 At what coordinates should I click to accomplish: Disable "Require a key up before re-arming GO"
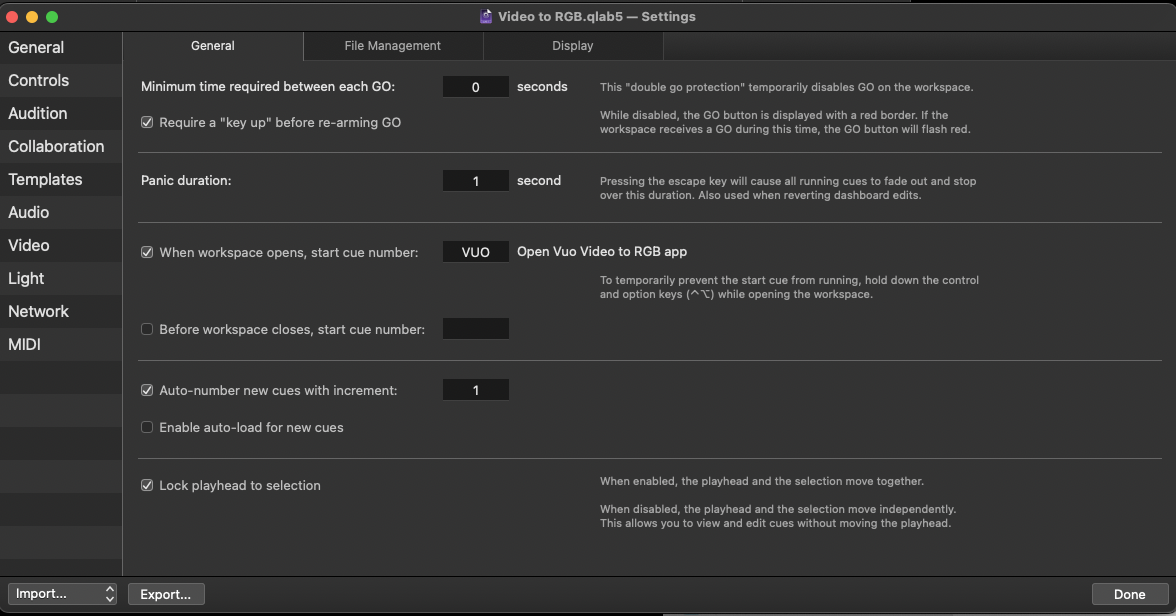[146, 122]
